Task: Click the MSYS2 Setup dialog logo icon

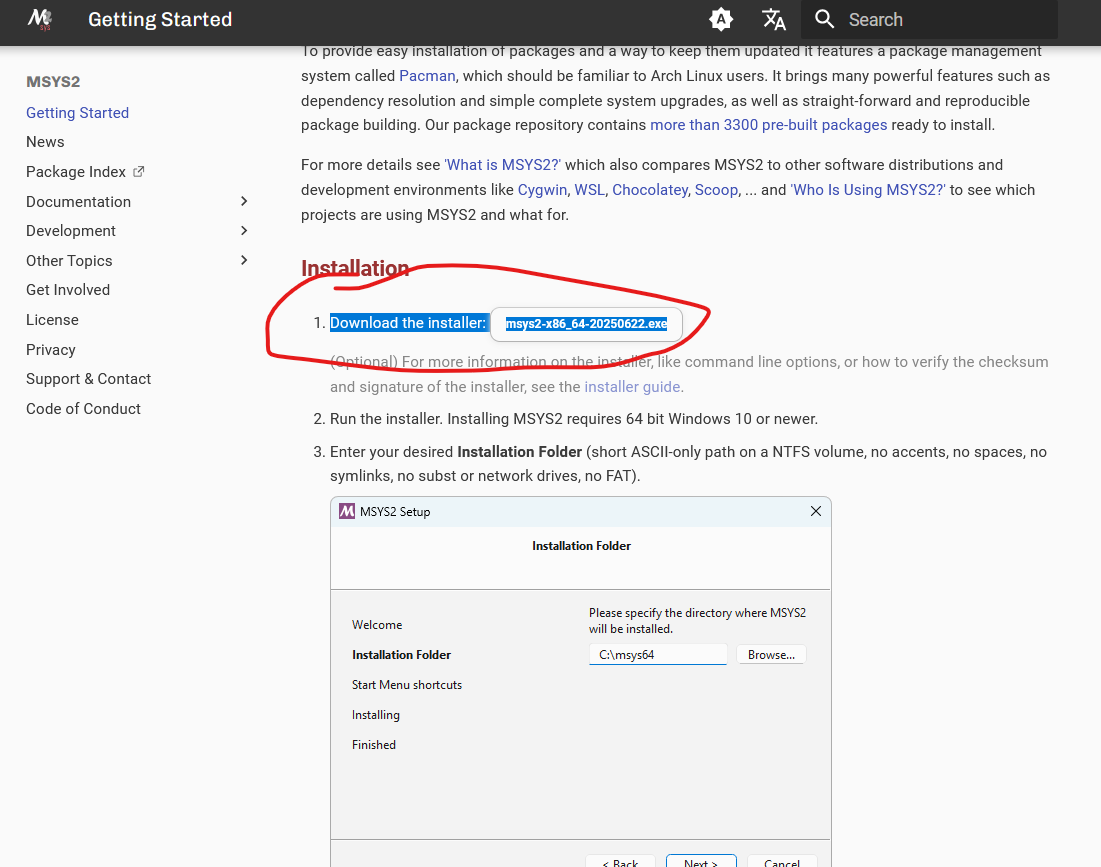Action: click(x=347, y=511)
